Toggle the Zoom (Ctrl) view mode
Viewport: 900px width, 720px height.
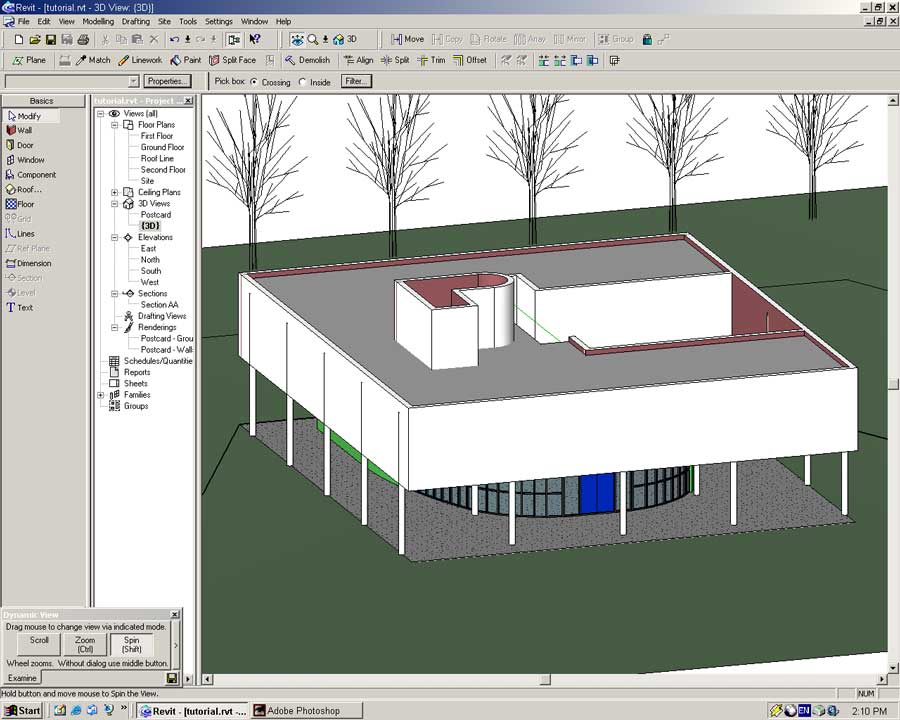click(85, 644)
